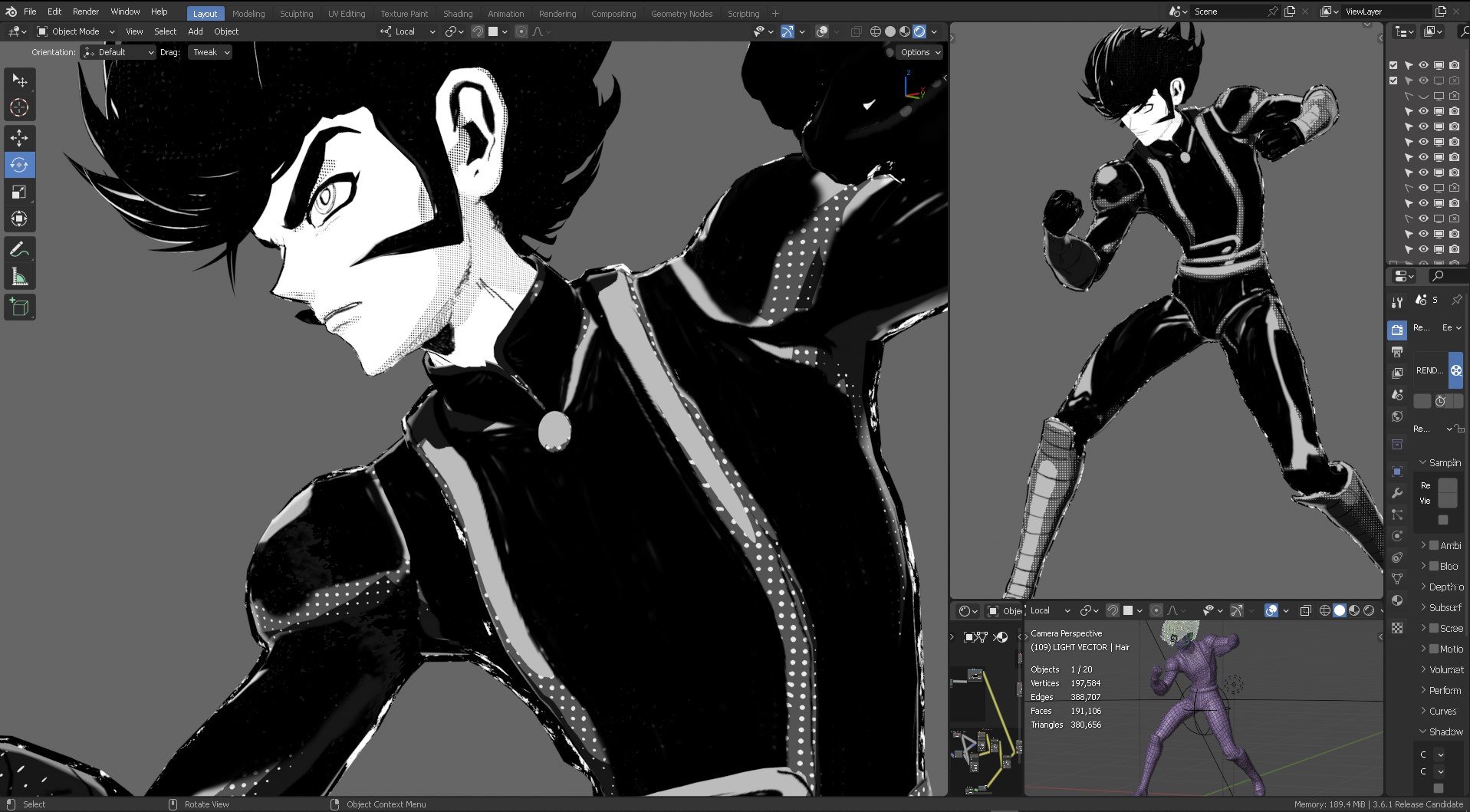Screen dimensions: 1470x812
Task: Switch main viewport to wireframe shading
Action: [x=875, y=31]
